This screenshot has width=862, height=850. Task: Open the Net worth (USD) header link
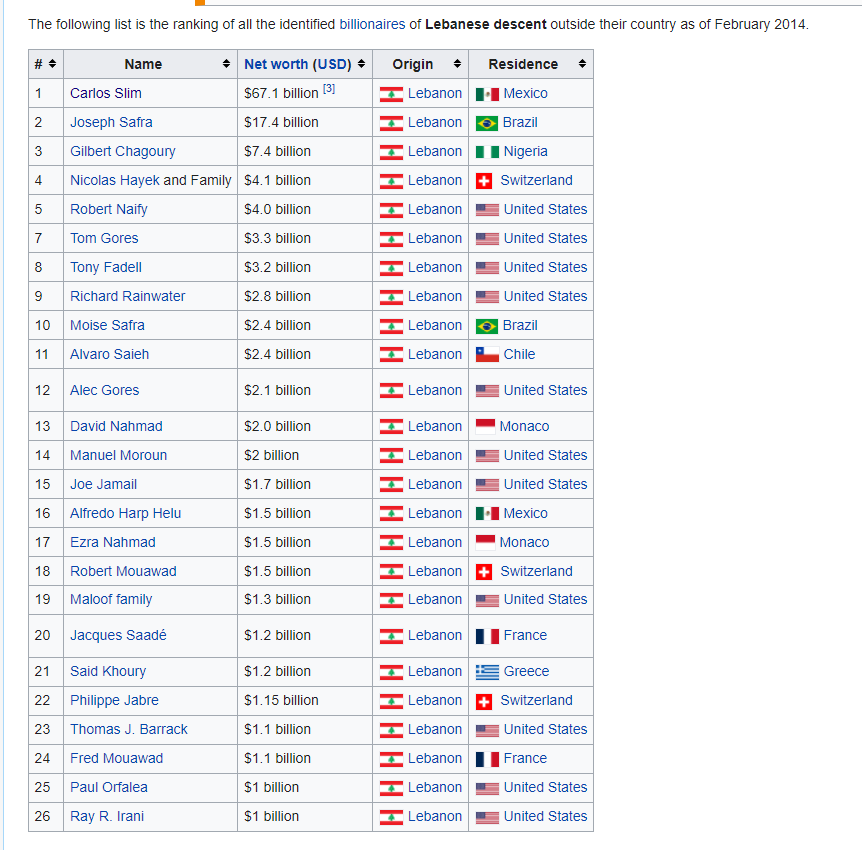[297, 64]
